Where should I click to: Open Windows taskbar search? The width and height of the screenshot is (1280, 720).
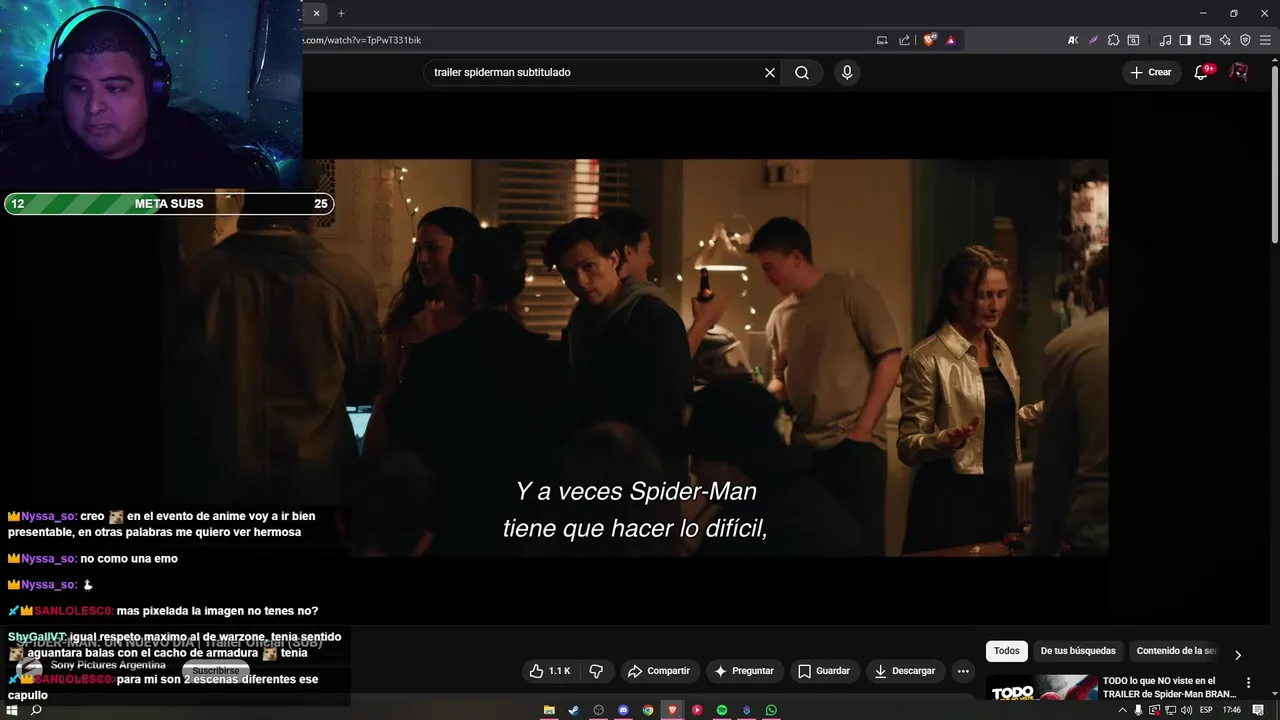coord(36,710)
